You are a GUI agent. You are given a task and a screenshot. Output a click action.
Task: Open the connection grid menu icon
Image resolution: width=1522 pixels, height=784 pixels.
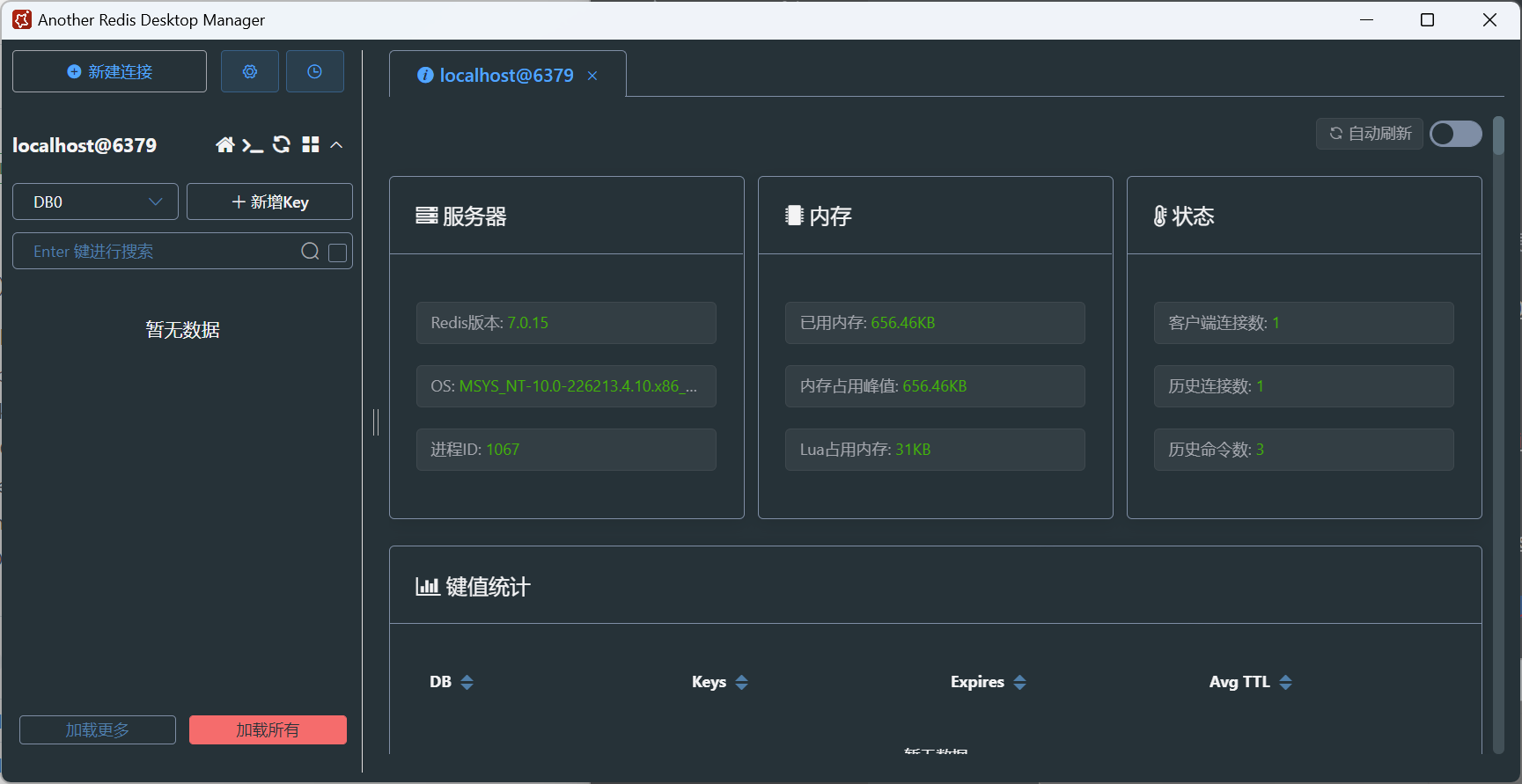[x=310, y=144]
